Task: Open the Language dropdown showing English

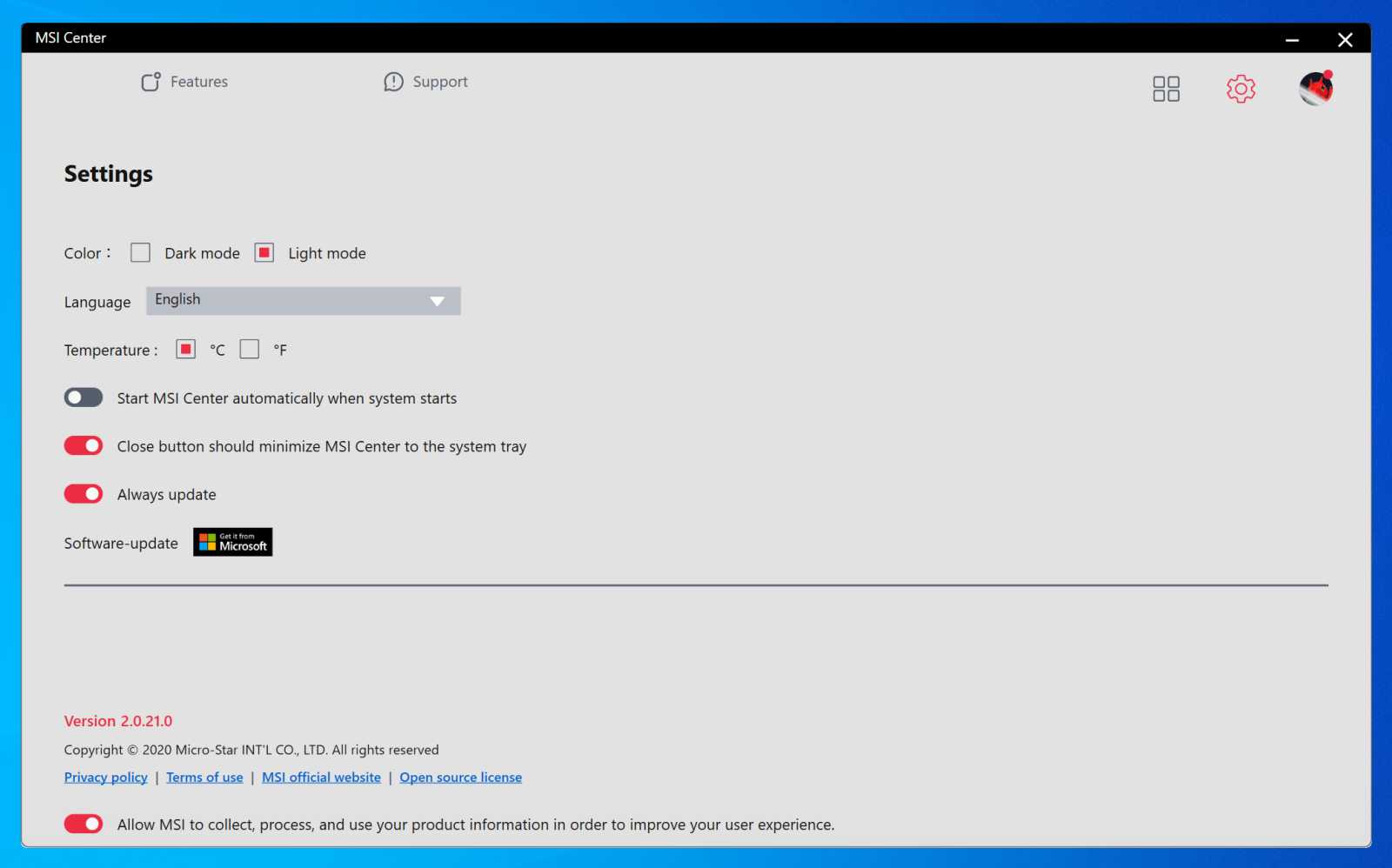Action: point(303,301)
